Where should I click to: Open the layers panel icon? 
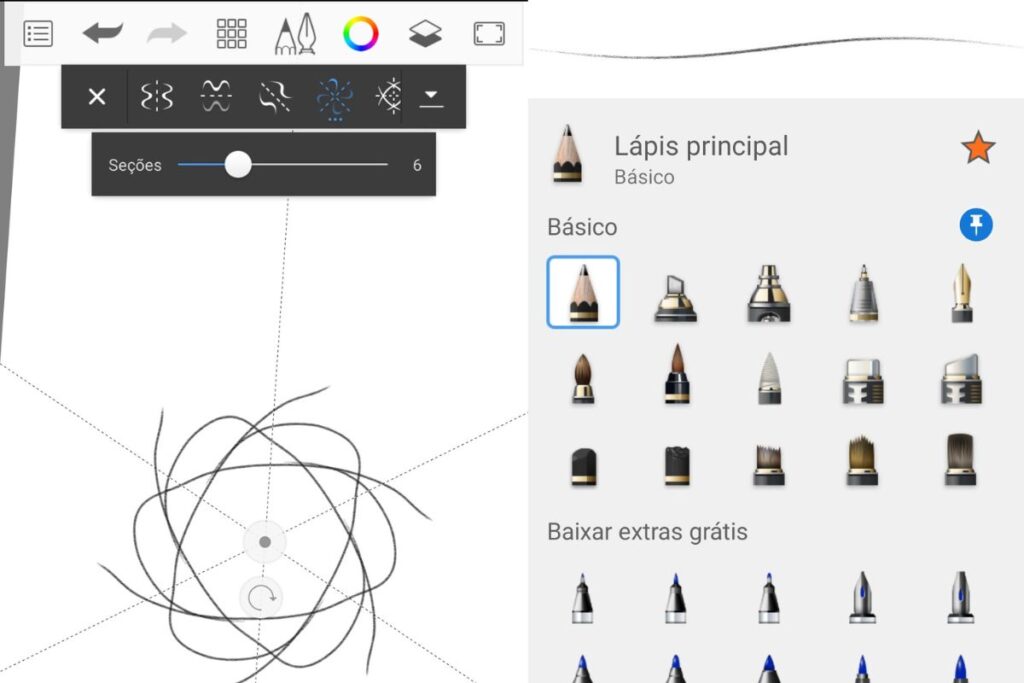coord(425,33)
